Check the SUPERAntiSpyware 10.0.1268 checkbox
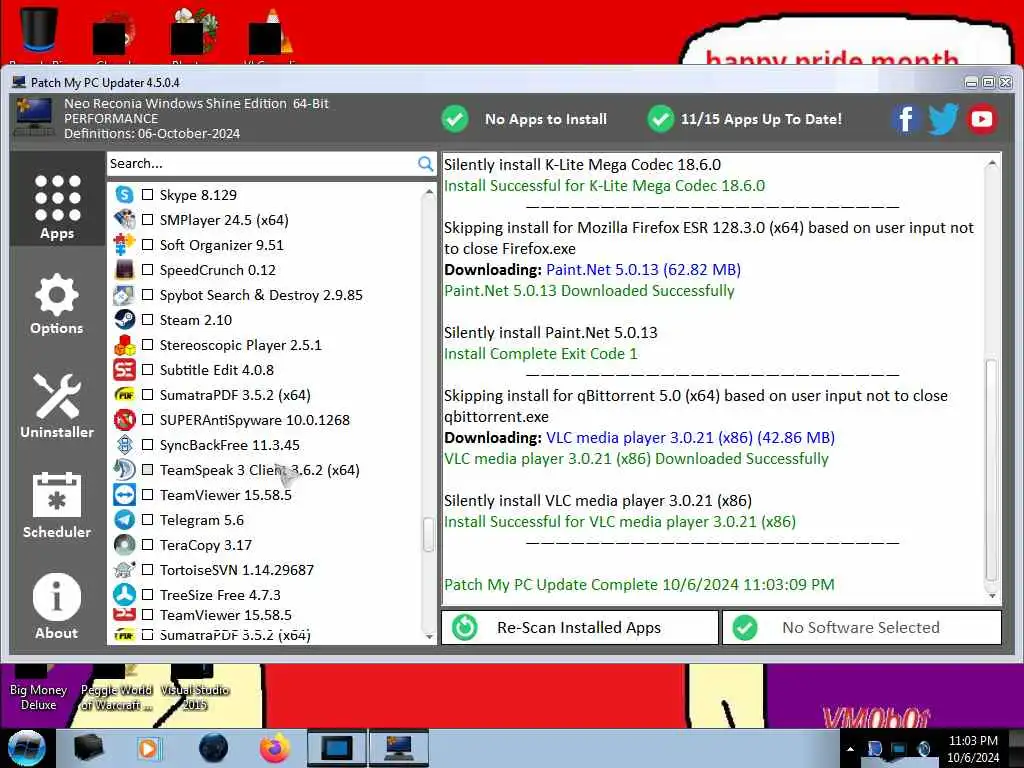Viewport: 1024px width, 768px height. pos(148,420)
